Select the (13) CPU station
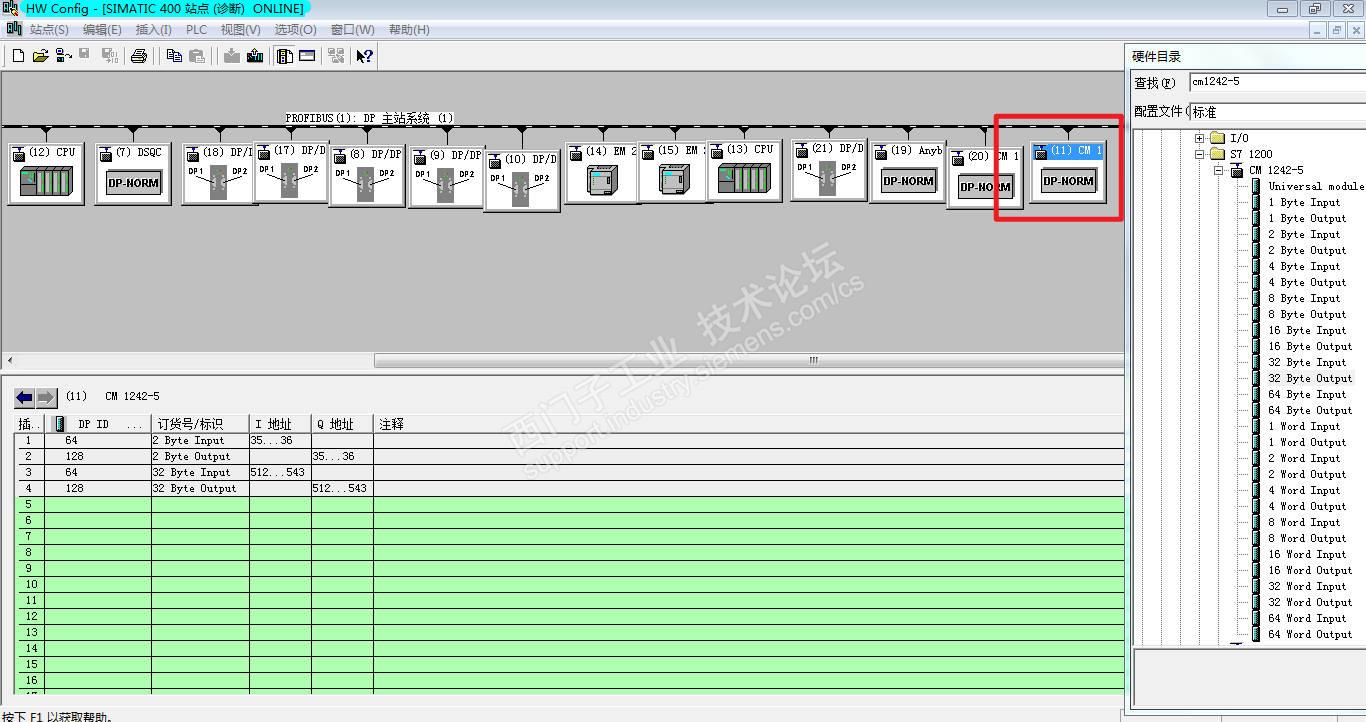 click(745, 170)
